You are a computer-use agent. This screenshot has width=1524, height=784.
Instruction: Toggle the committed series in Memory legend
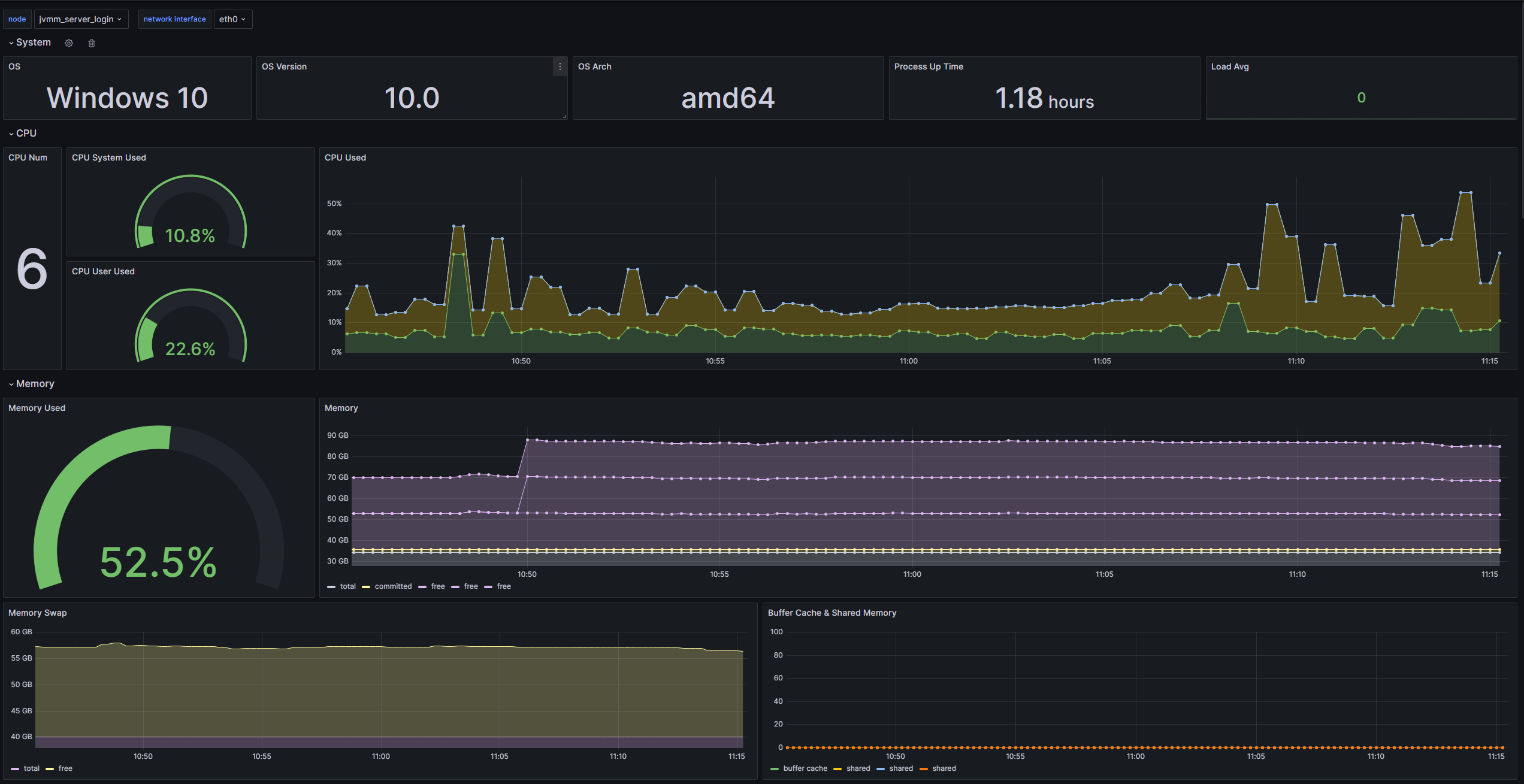point(392,586)
